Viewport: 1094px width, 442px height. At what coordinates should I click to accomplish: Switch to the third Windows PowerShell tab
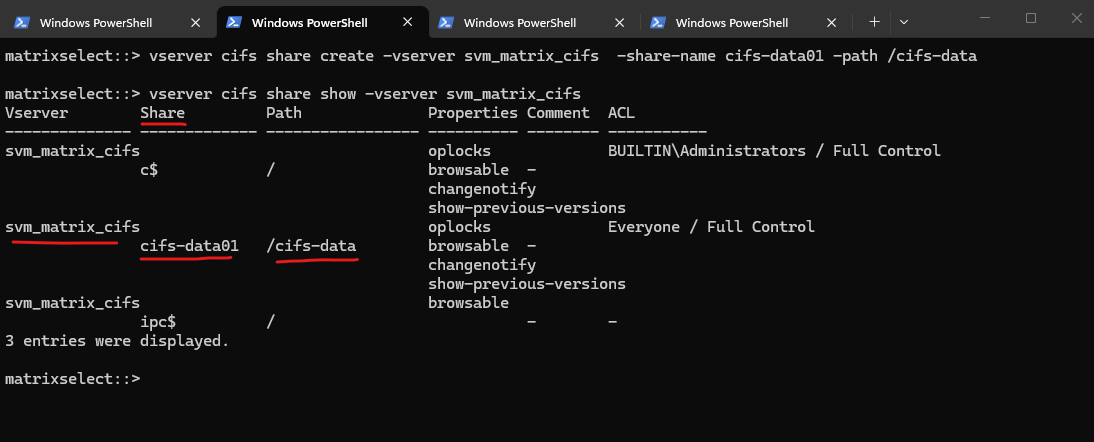521,22
